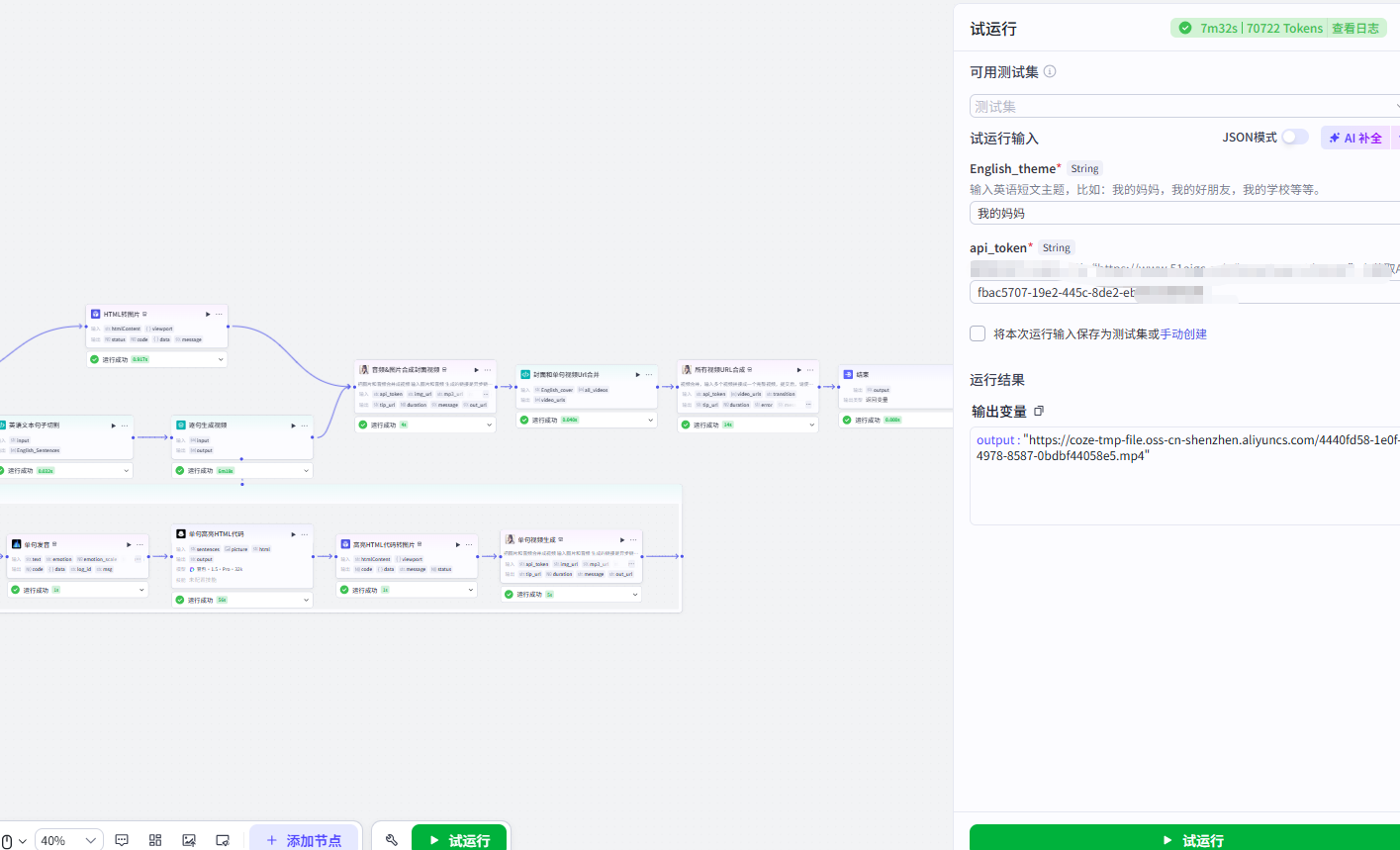The height and width of the screenshot is (850, 1400).
Task: Expand the 运行成功 result under 单句高亮HTML代码
Action: pyautogui.click(x=242, y=600)
